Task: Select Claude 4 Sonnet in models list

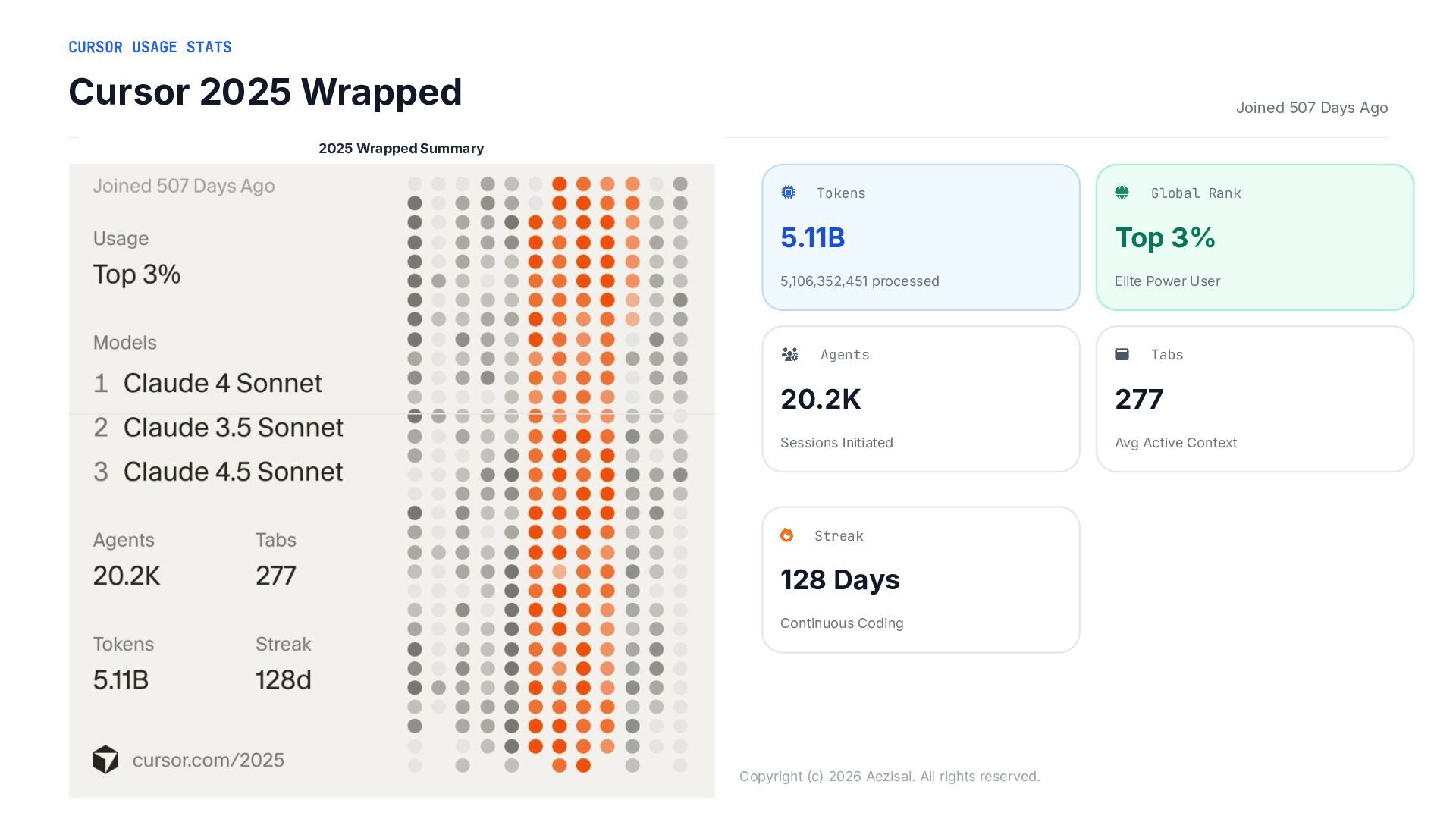Action: 222,383
